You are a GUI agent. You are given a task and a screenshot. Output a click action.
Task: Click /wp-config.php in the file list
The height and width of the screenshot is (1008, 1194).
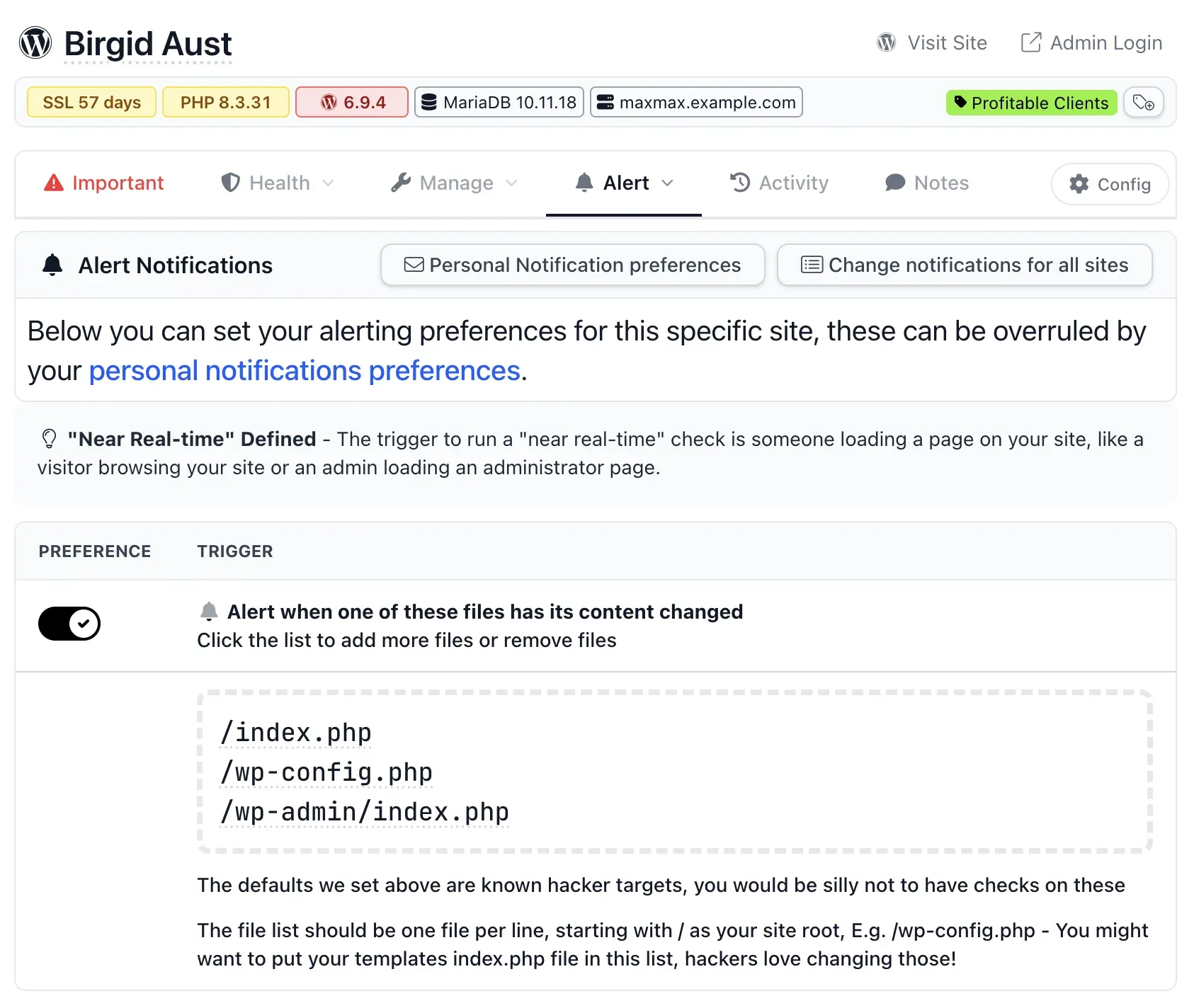326,772
